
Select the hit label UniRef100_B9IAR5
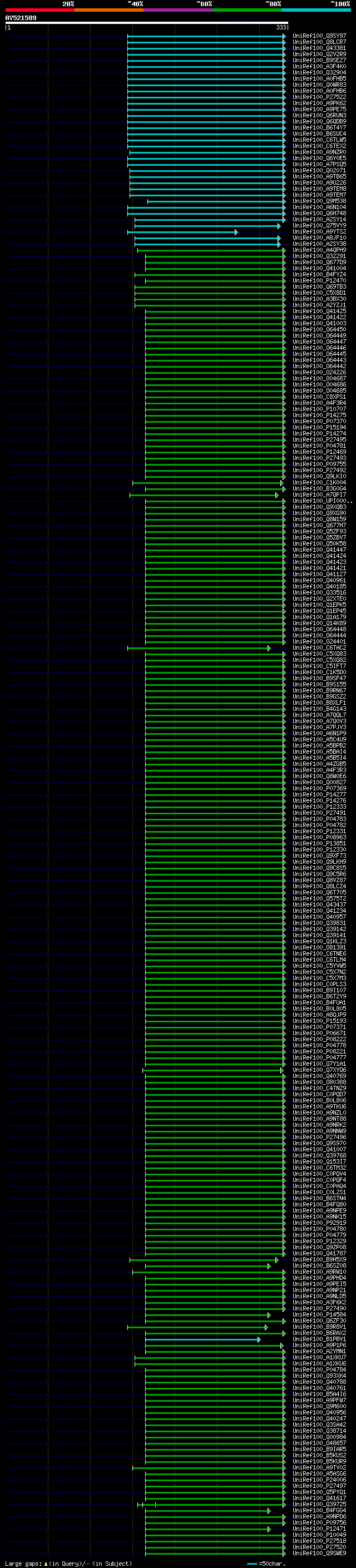point(319,1450)
